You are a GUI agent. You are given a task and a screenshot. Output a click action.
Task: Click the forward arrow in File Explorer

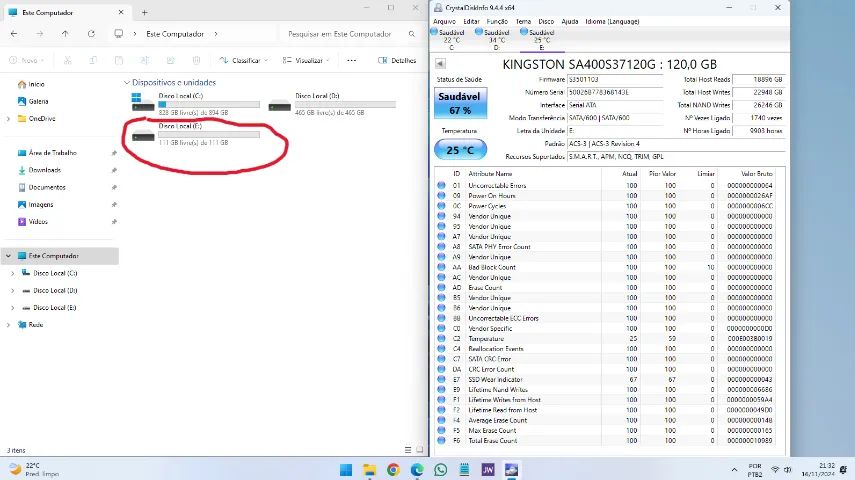40,34
